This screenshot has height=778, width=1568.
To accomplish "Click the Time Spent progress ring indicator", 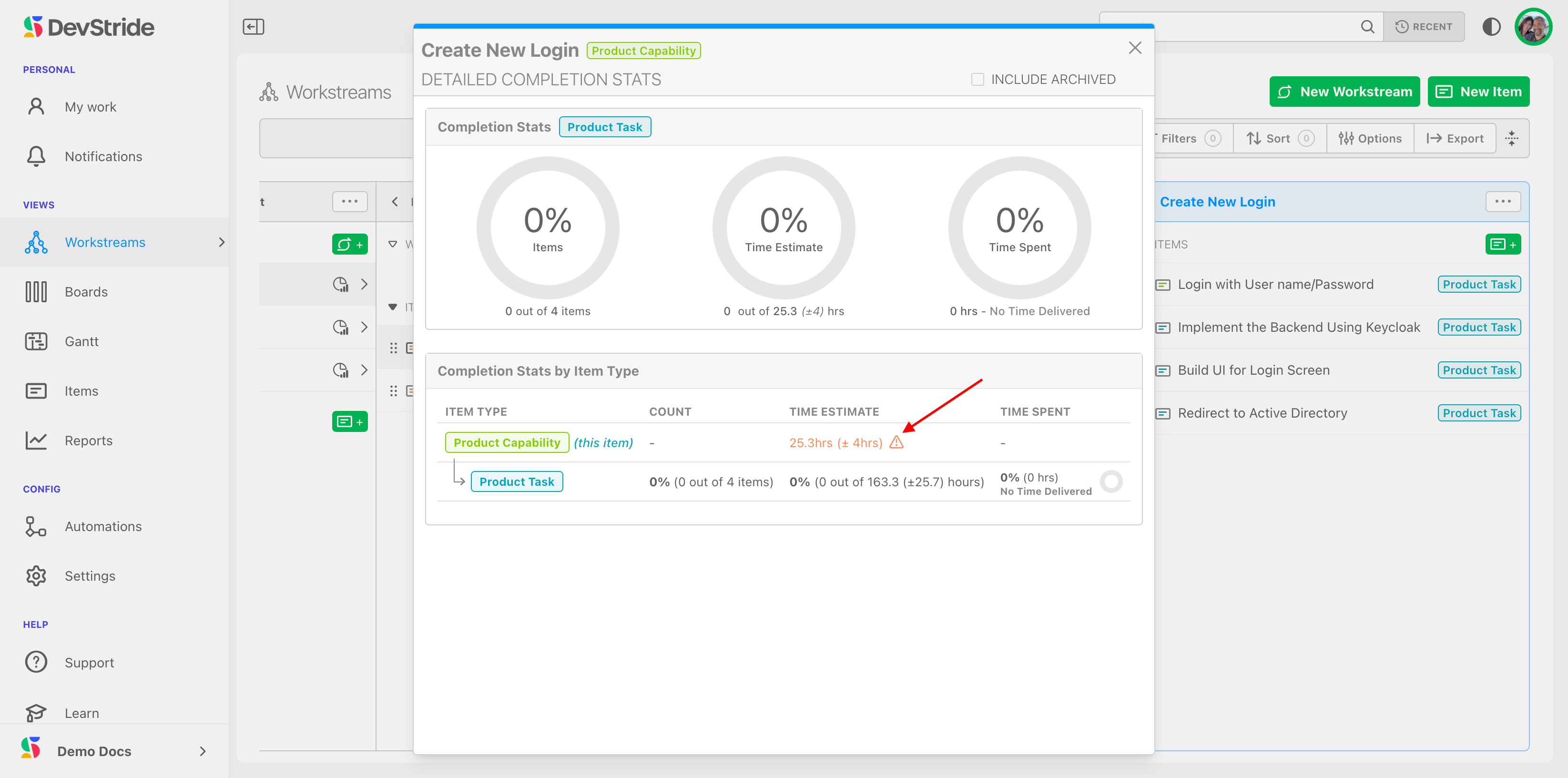I will [x=1111, y=482].
